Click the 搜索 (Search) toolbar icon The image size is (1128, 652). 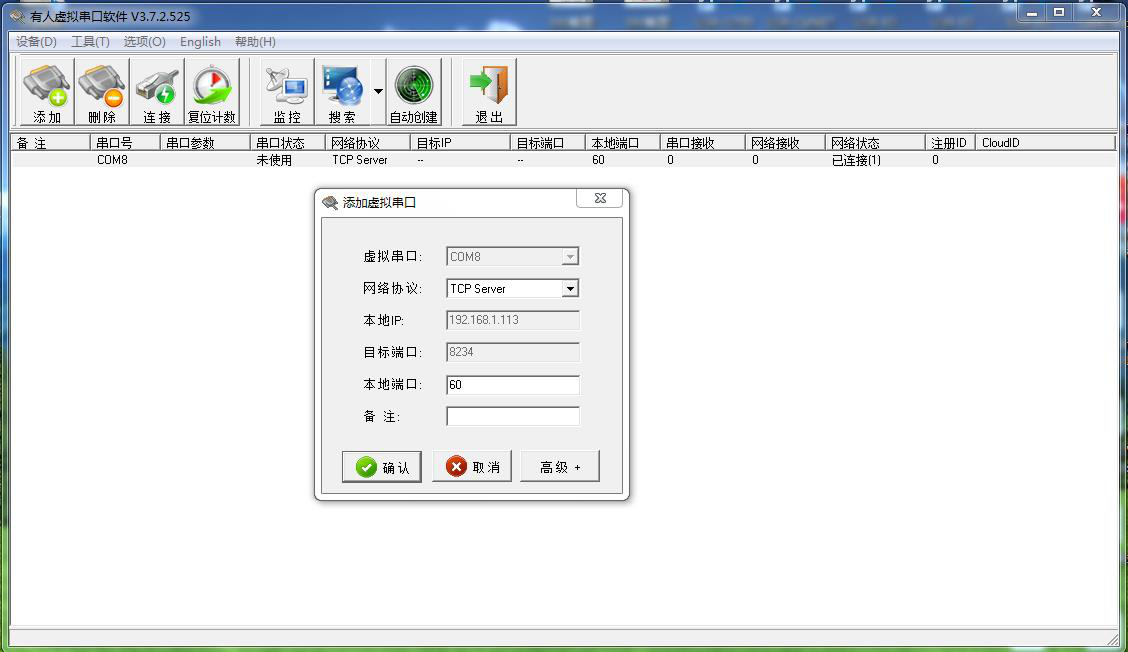342,92
